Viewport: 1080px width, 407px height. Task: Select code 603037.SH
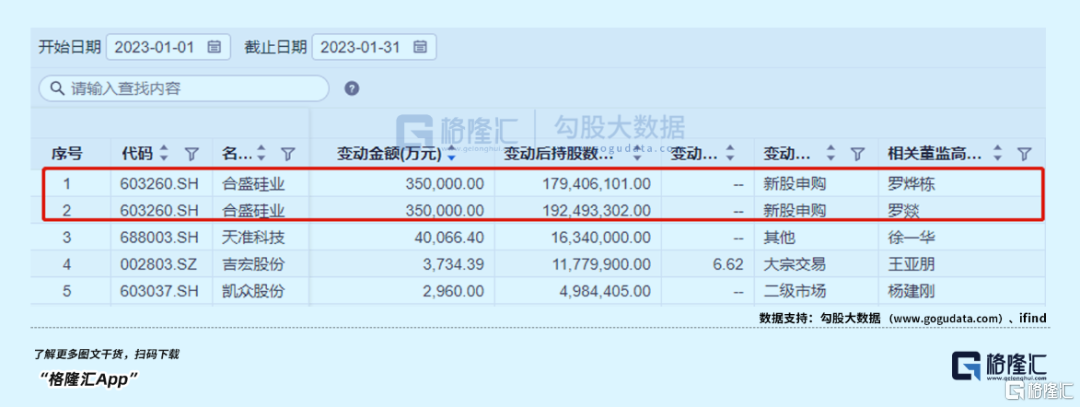click(x=160, y=291)
